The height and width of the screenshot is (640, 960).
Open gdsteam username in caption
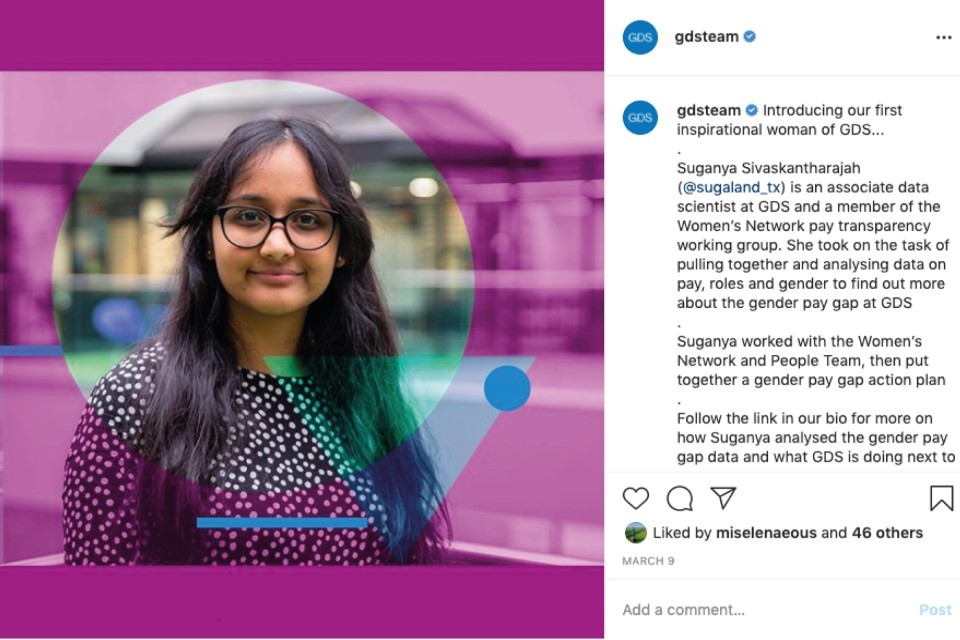[708, 110]
